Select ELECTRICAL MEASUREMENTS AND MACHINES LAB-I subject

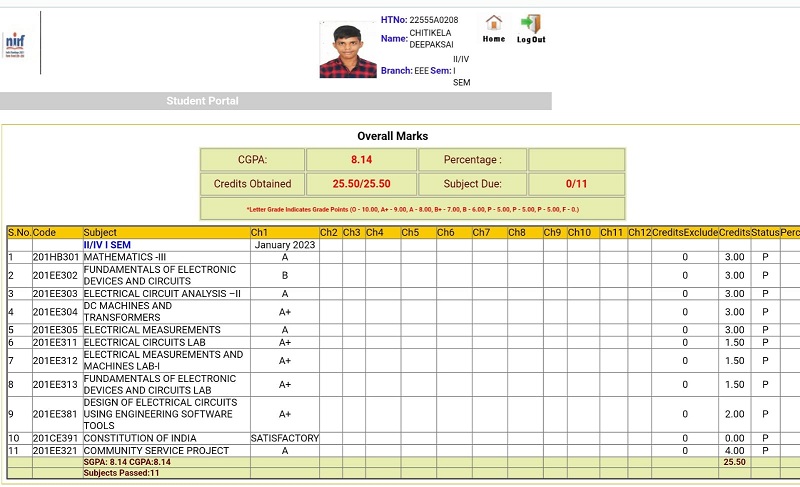pyautogui.click(x=163, y=361)
